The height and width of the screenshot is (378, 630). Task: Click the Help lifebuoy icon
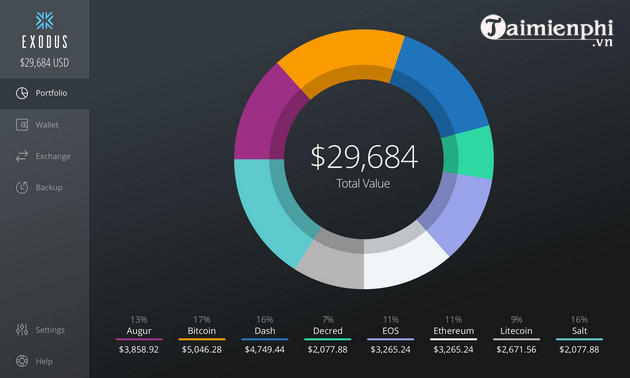(22, 361)
